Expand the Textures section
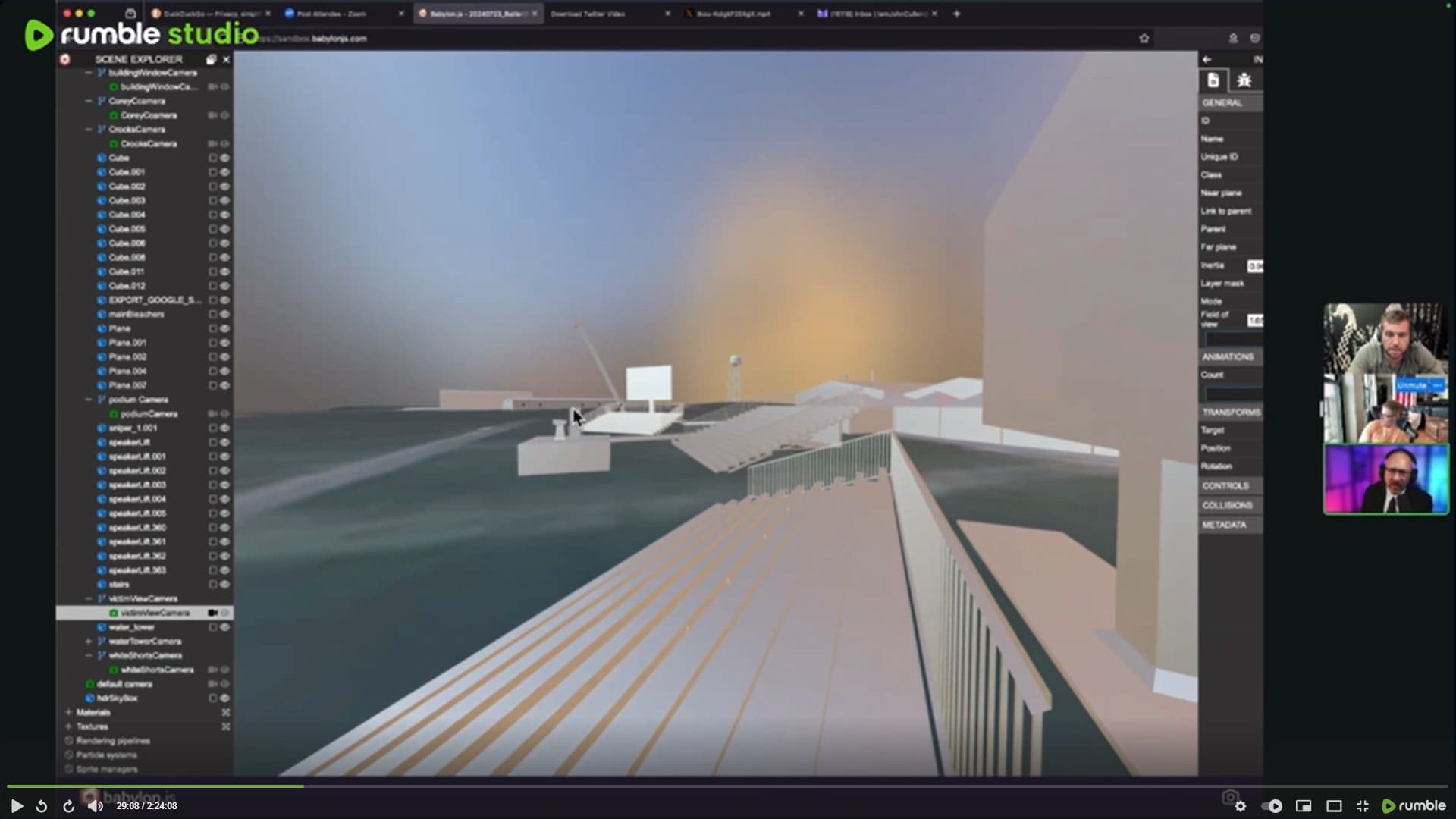Image resolution: width=1456 pixels, height=819 pixels. [68, 727]
